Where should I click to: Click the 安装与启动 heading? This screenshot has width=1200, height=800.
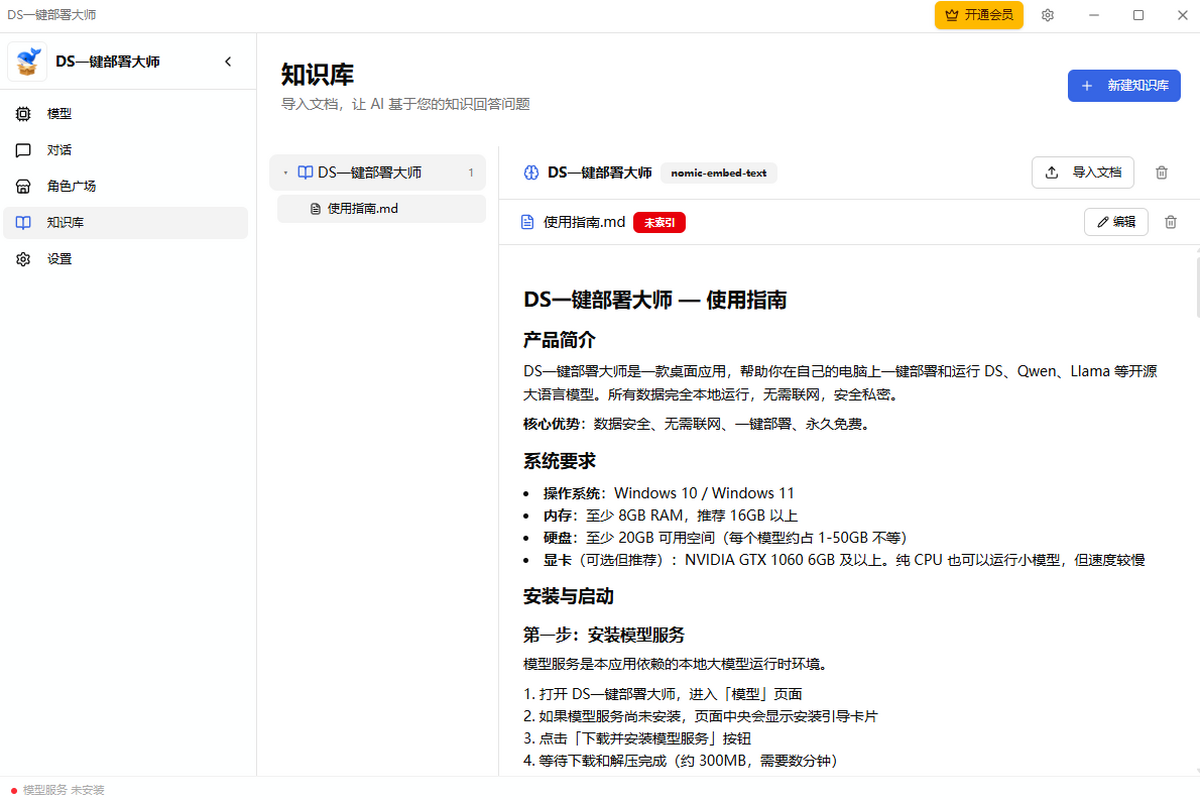pyautogui.click(x=568, y=596)
